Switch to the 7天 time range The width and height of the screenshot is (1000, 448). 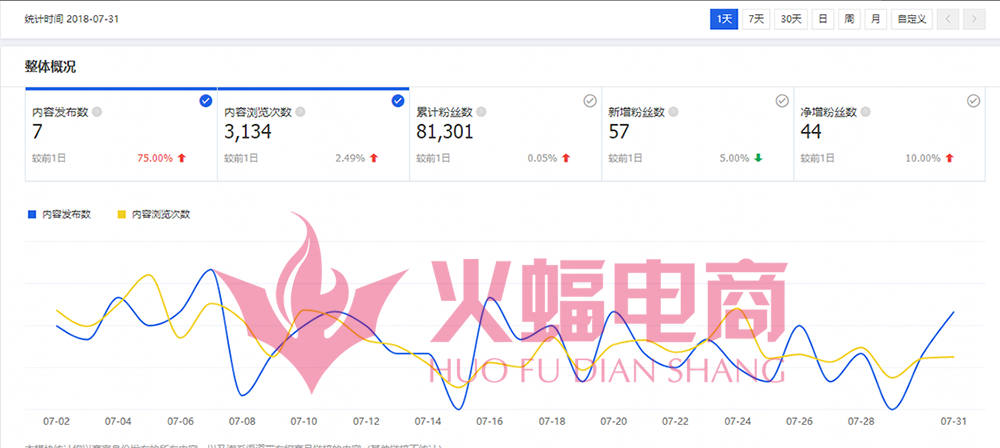click(756, 19)
